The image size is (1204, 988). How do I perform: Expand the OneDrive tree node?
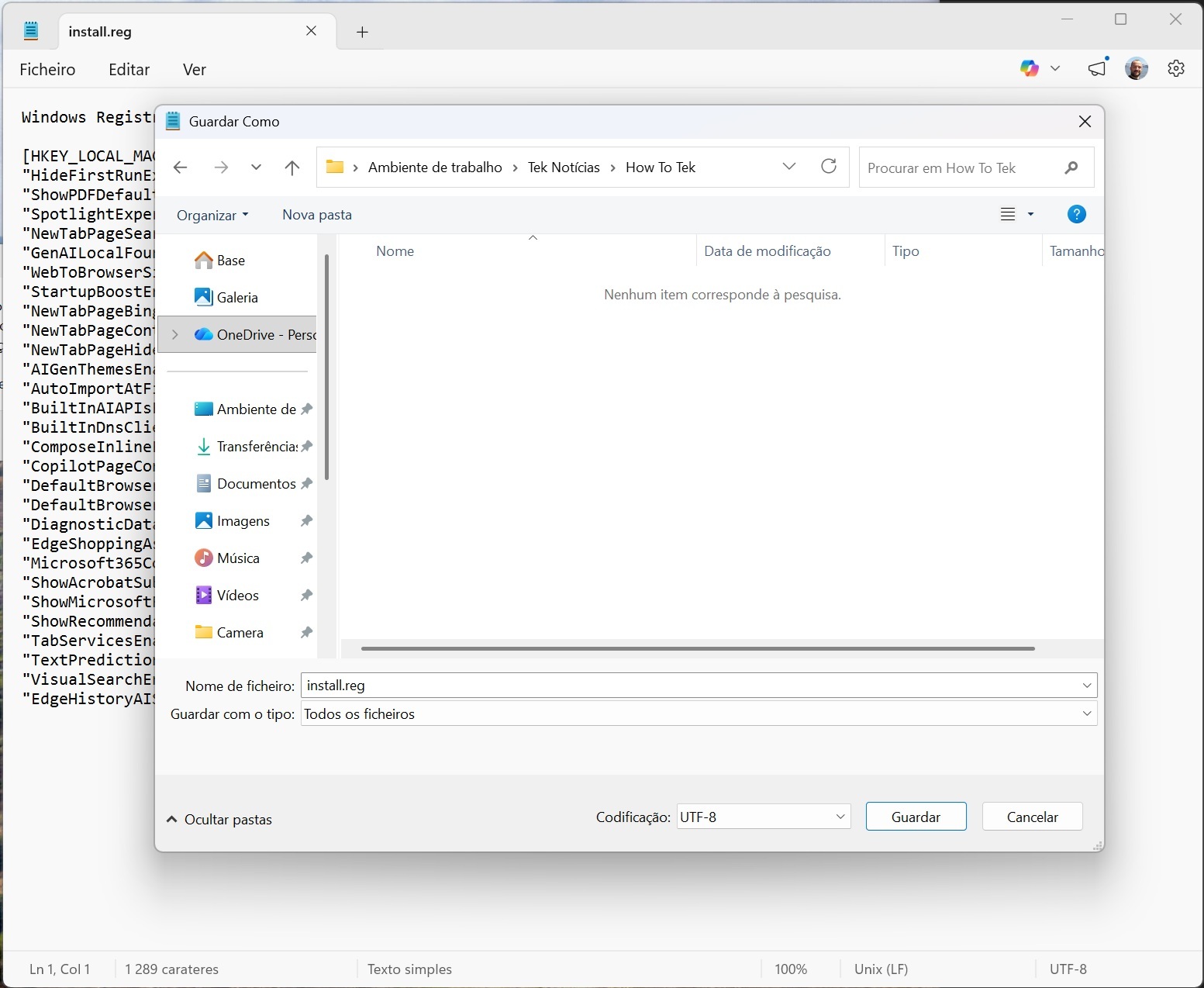click(175, 335)
